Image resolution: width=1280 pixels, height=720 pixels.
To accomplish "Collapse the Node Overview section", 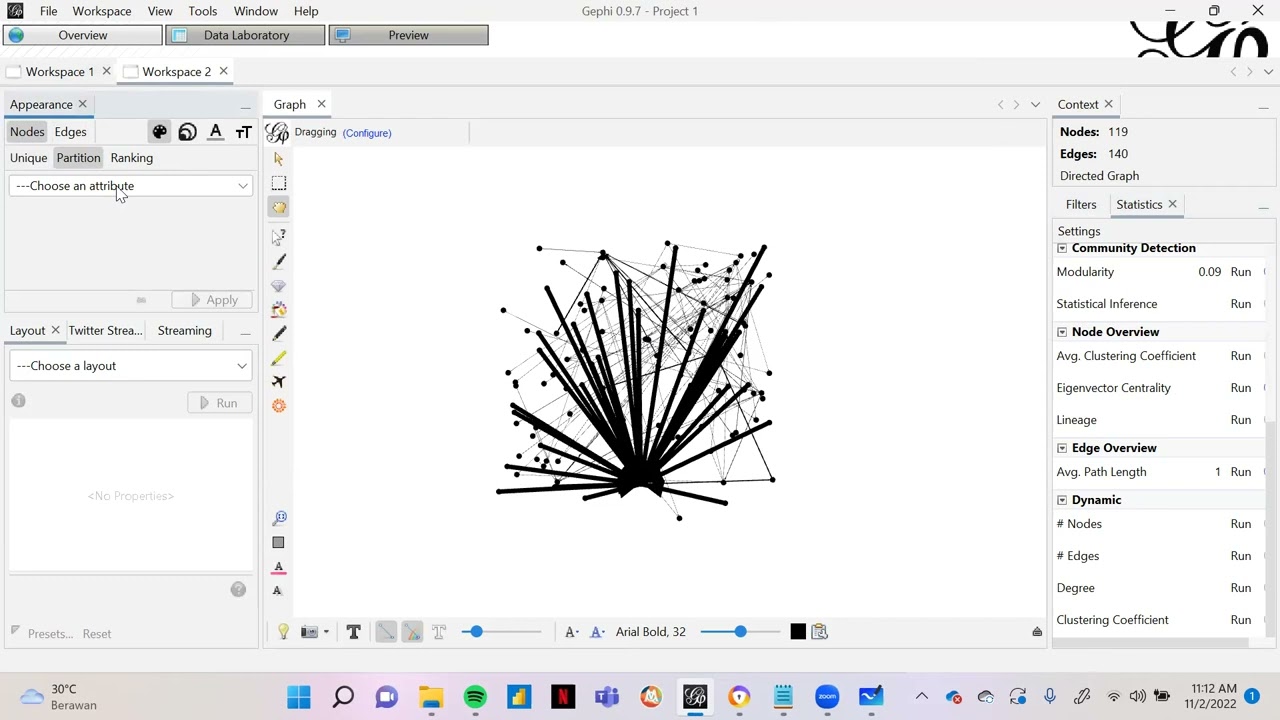I will (x=1062, y=332).
